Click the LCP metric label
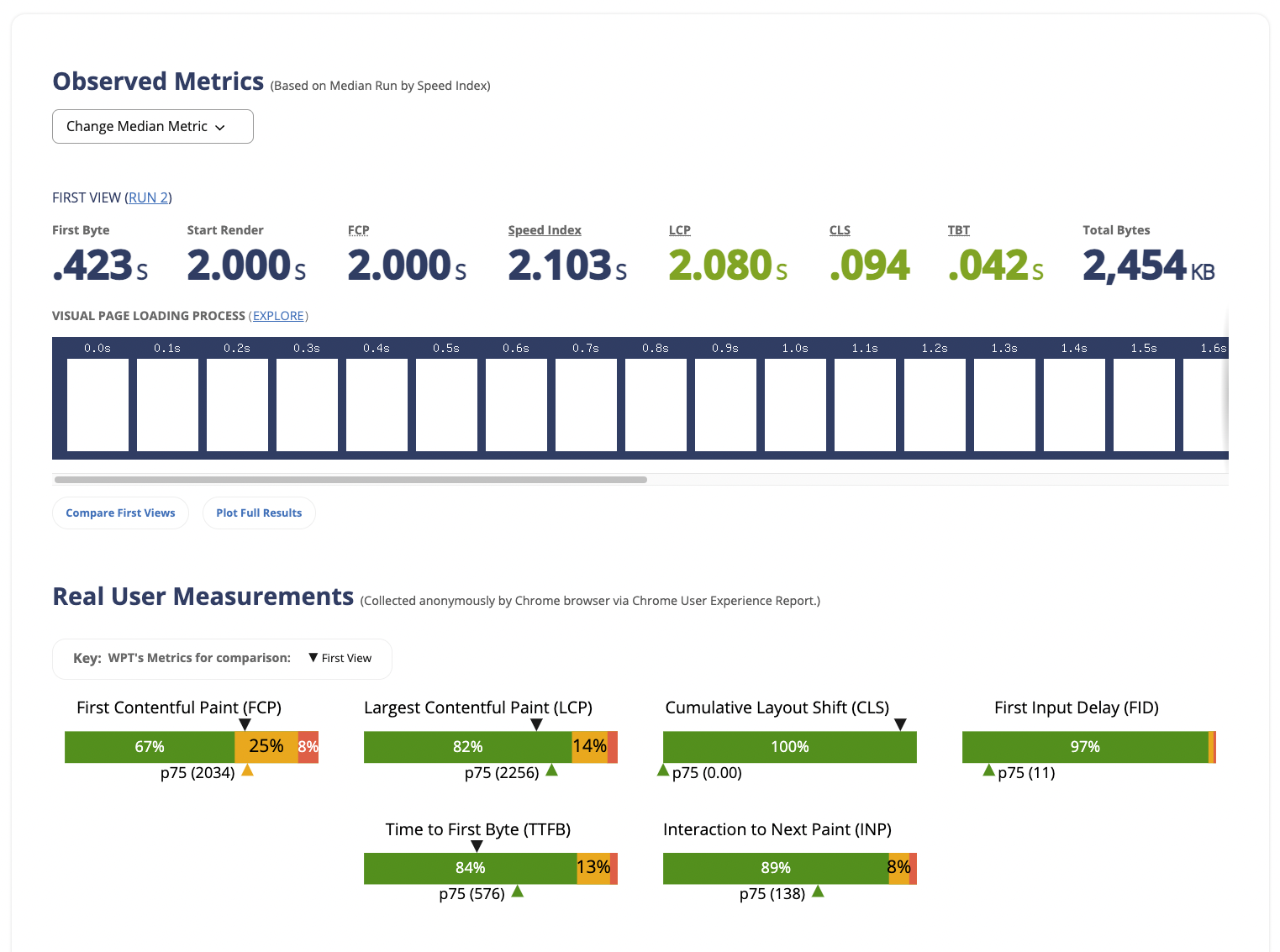 [x=679, y=230]
